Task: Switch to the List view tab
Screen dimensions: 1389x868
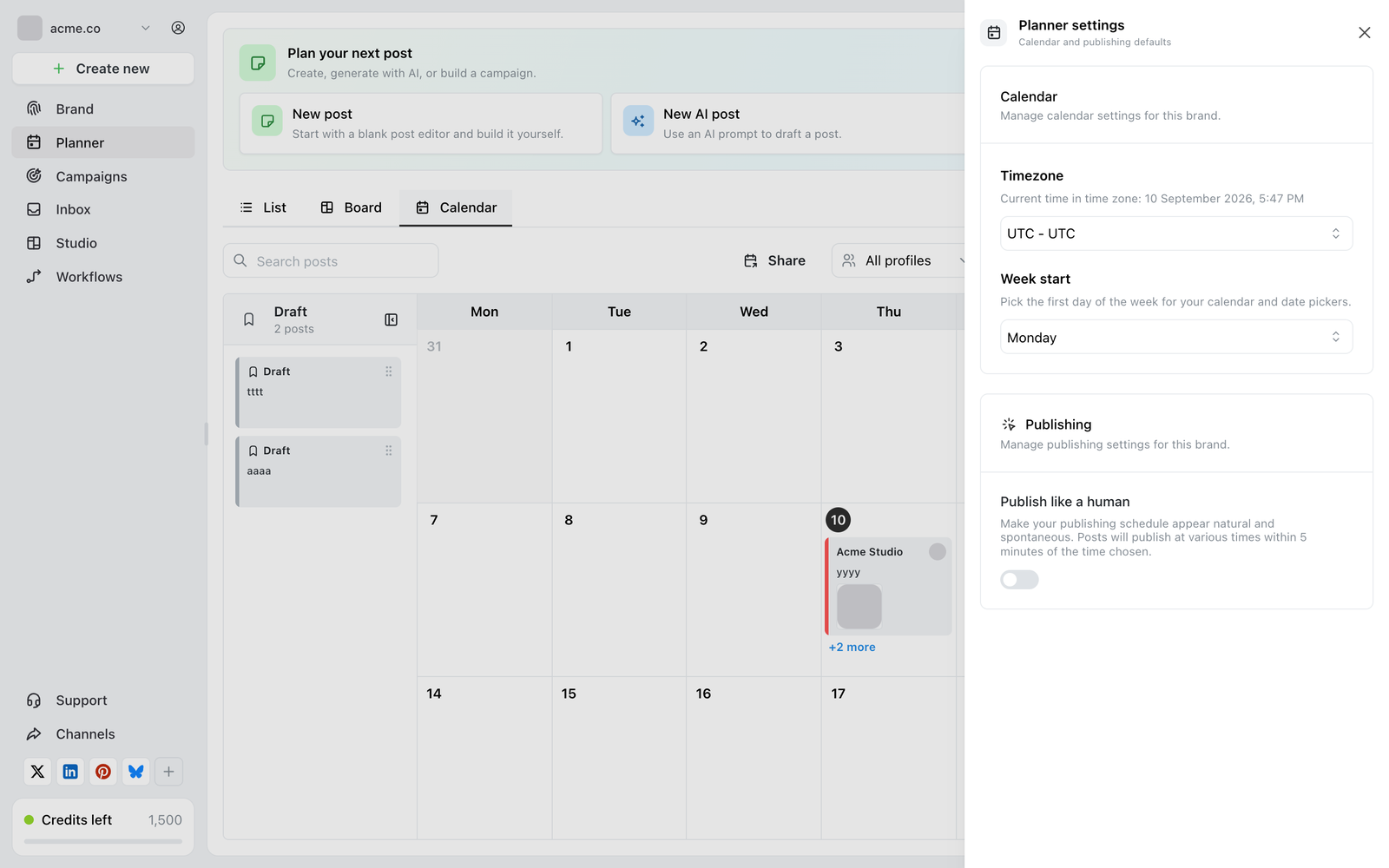Action: click(263, 207)
